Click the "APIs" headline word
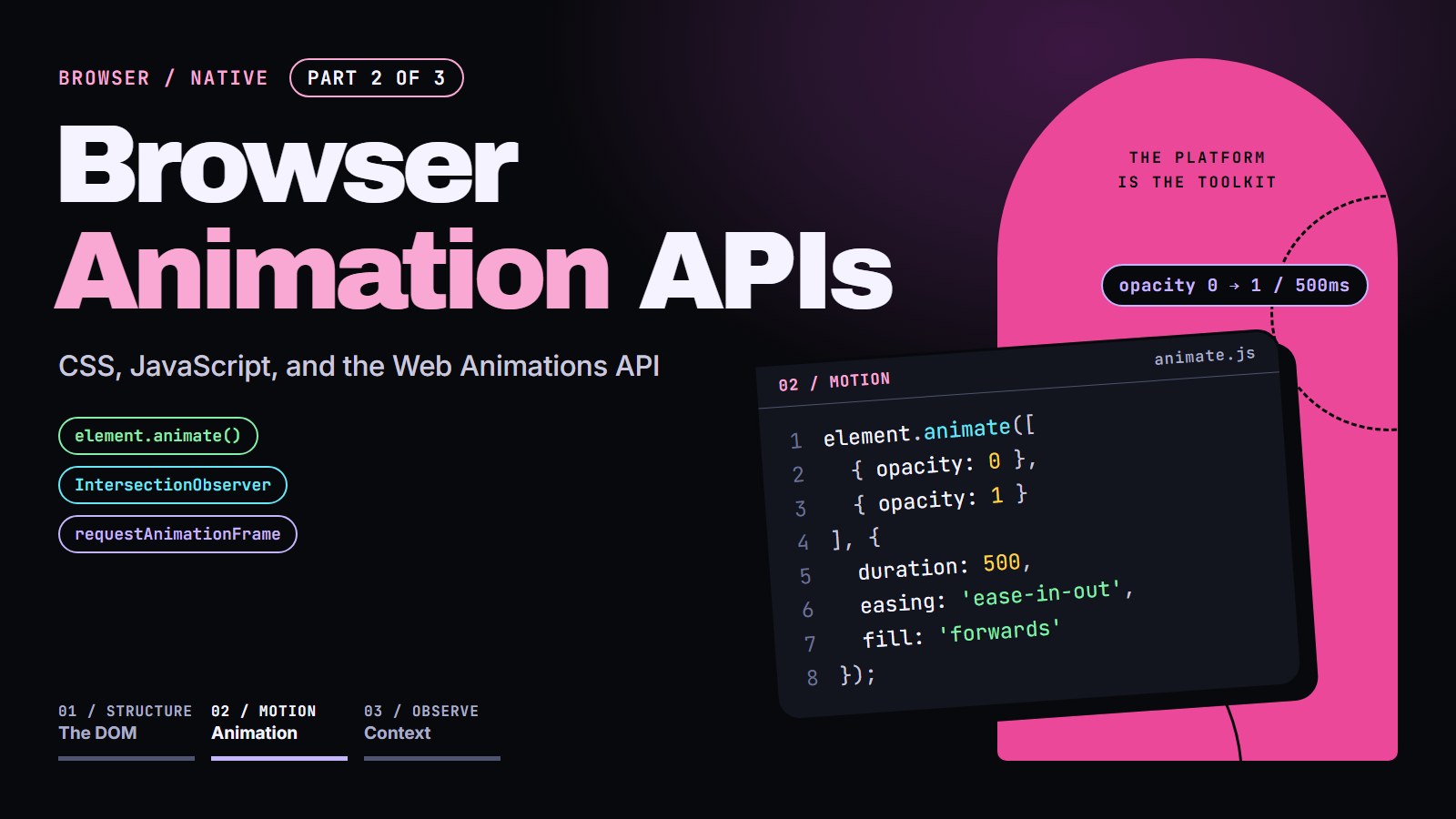Image resolution: width=1456 pixels, height=819 pixels. click(x=767, y=270)
